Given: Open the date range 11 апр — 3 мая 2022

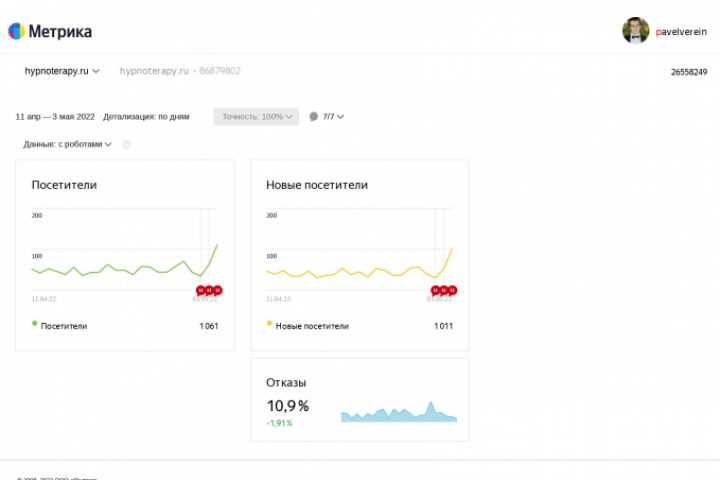Looking at the screenshot, I should [x=55, y=117].
